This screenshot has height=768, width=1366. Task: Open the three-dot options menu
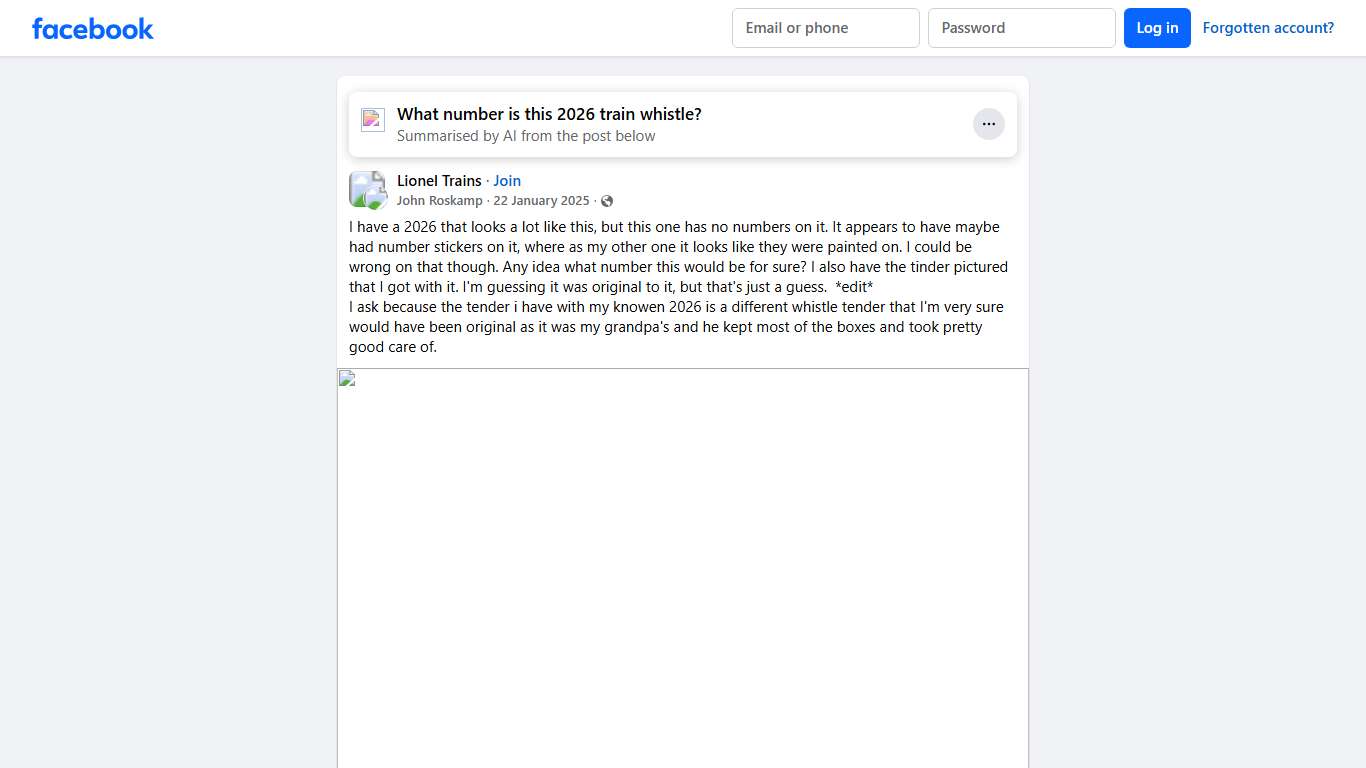[988, 124]
